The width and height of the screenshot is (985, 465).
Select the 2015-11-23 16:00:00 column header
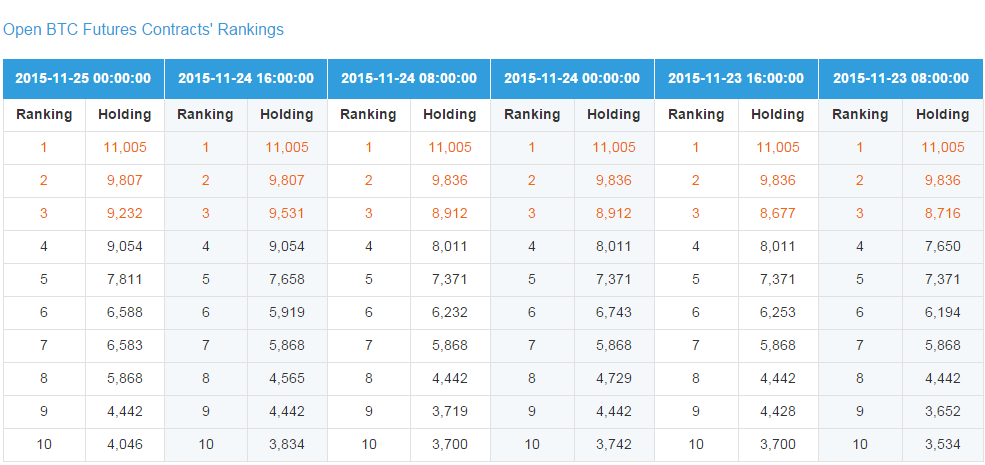pyautogui.click(x=736, y=79)
